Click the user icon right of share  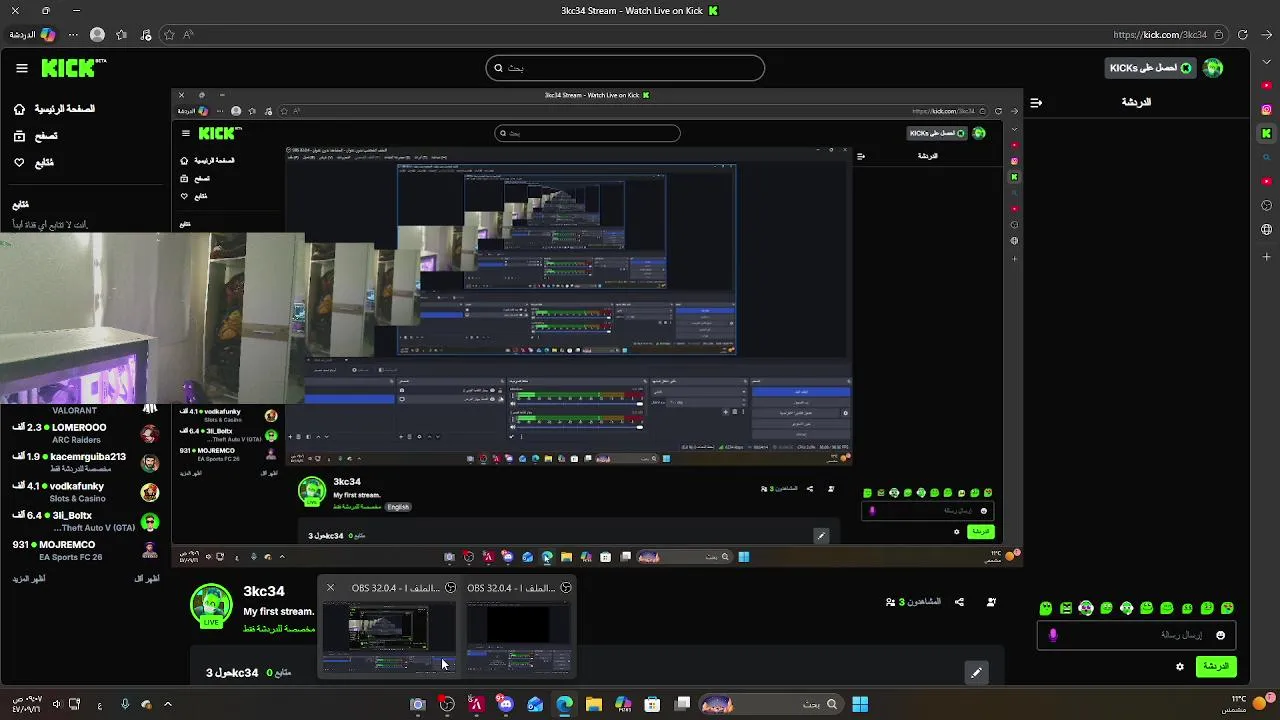coord(991,602)
